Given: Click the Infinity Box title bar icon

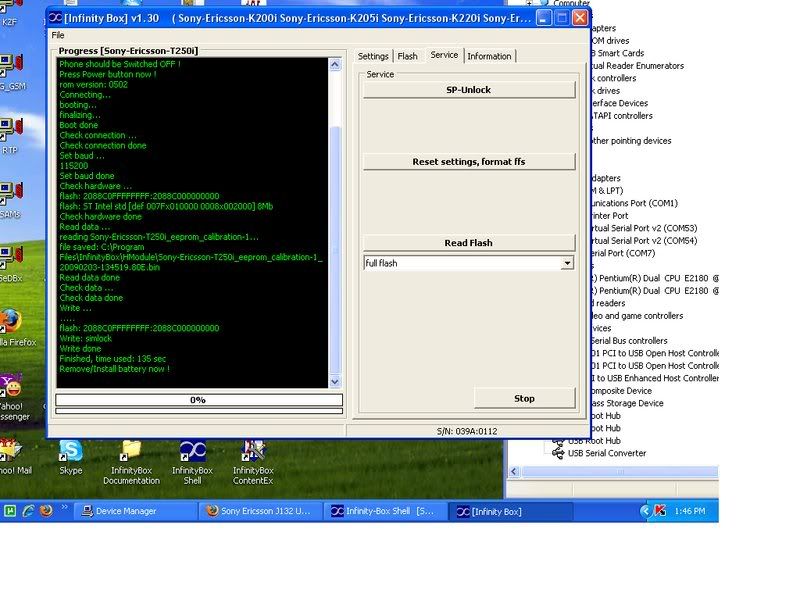Looking at the screenshot, I should click(x=55, y=18).
